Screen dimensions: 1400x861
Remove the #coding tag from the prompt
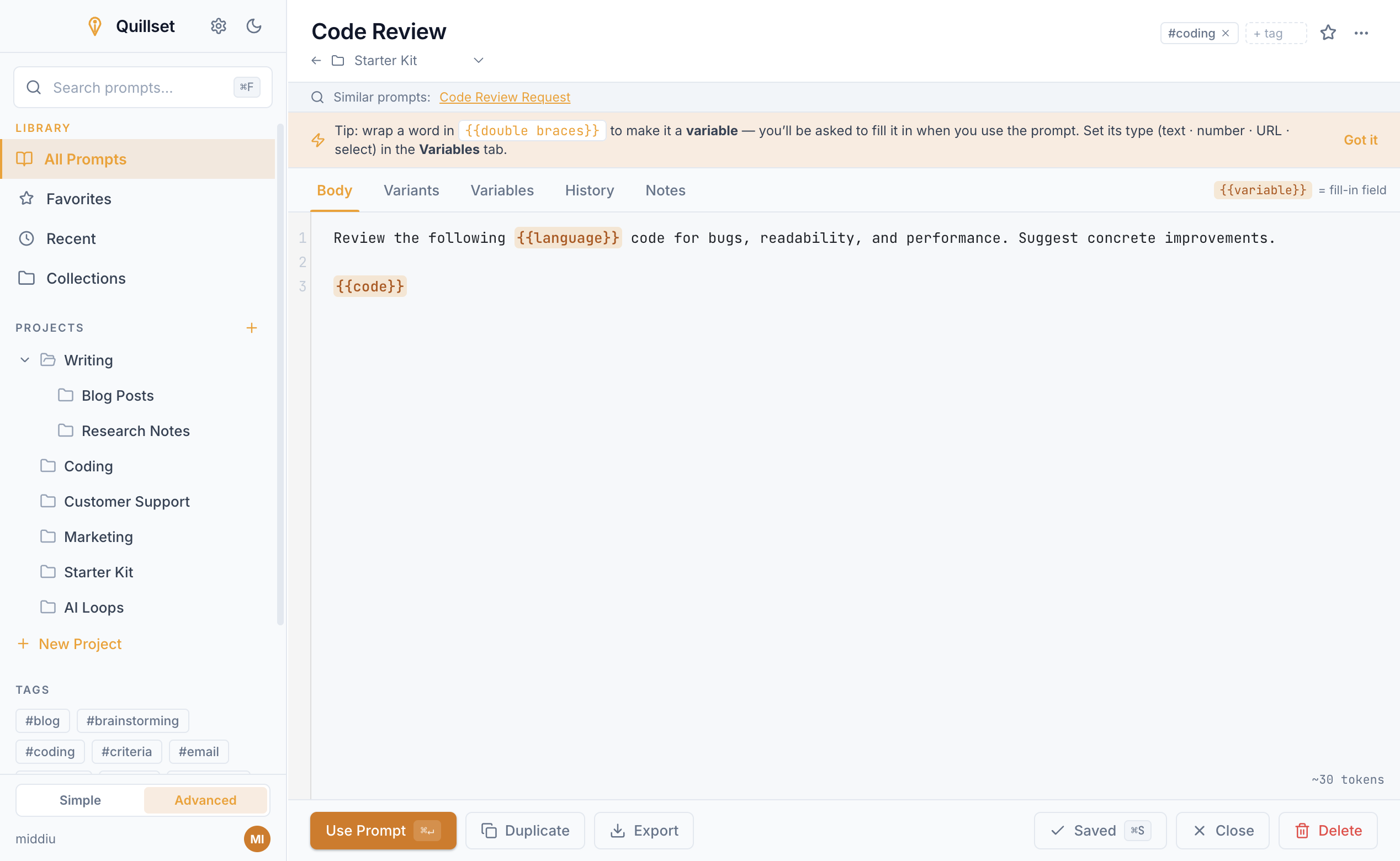coord(1225,33)
